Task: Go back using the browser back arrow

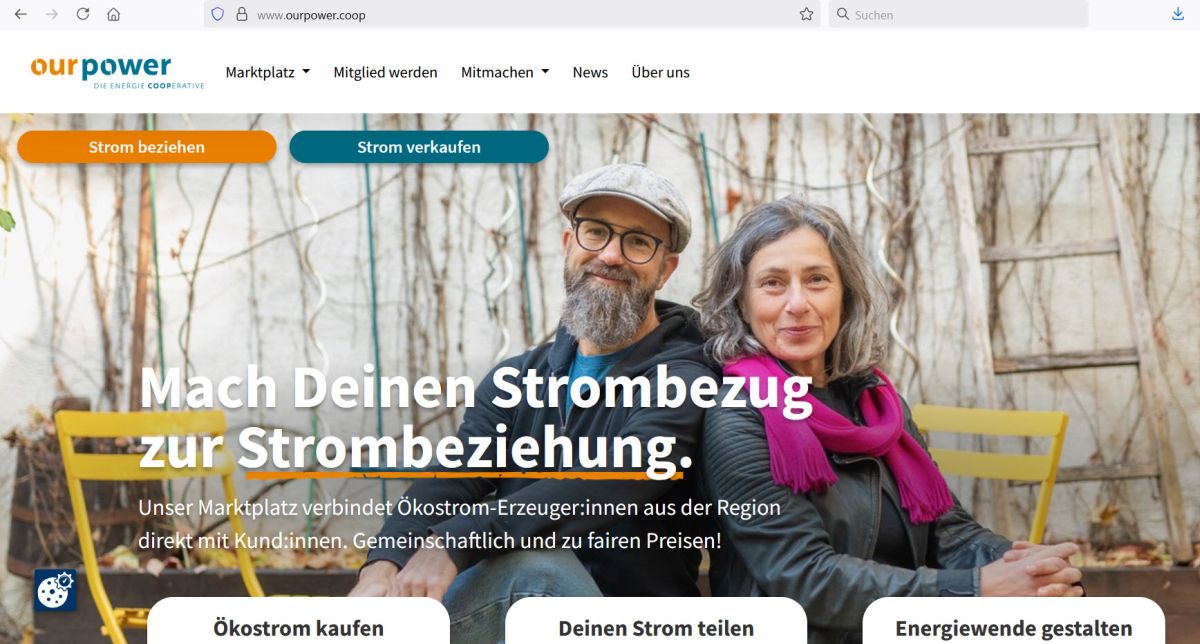Action: (x=21, y=14)
